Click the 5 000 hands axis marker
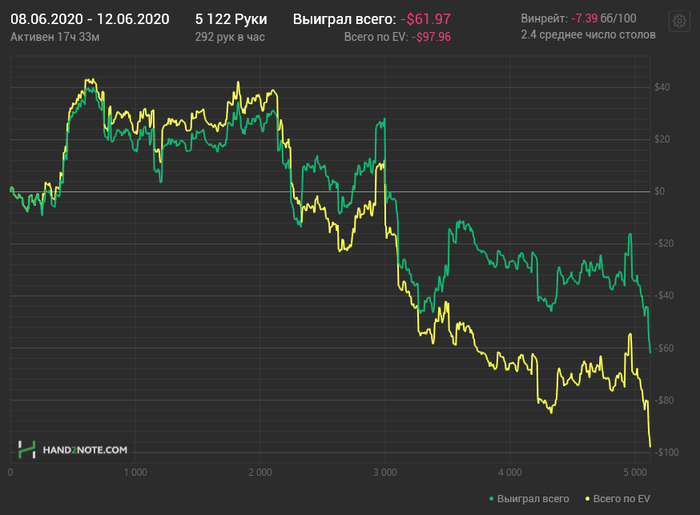The height and width of the screenshot is (515, 700). tap(635, 472)
